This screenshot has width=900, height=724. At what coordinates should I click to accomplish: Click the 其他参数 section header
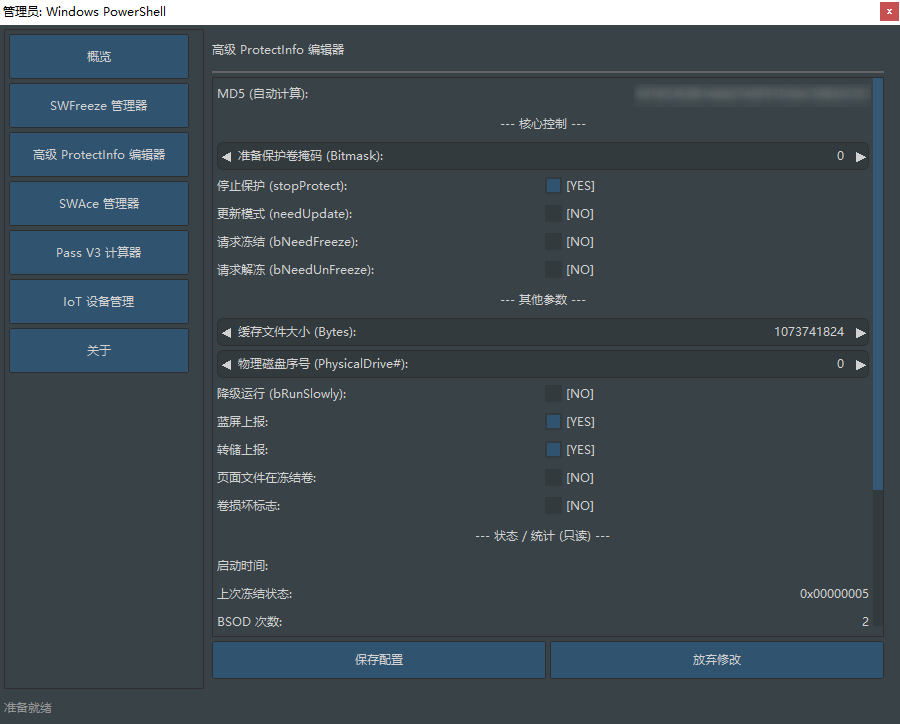[542, 300]
